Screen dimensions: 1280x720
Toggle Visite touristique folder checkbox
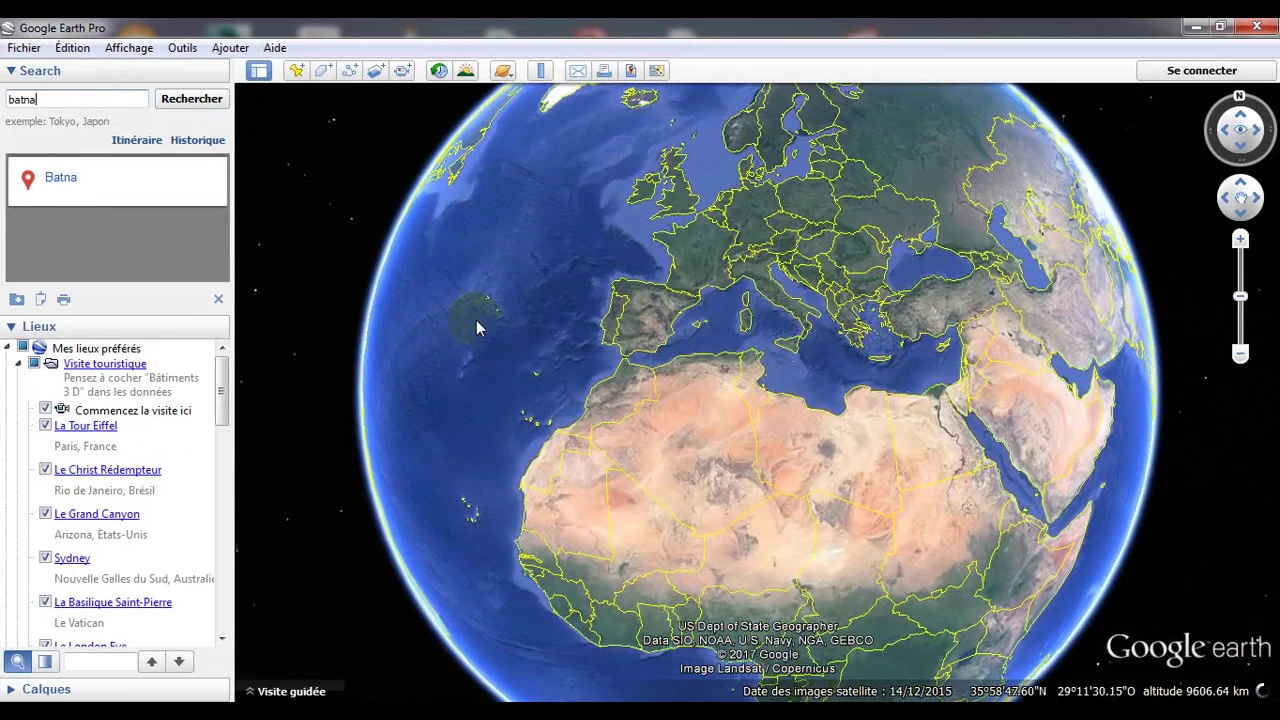pyautogui.click(x=34, y=363)
